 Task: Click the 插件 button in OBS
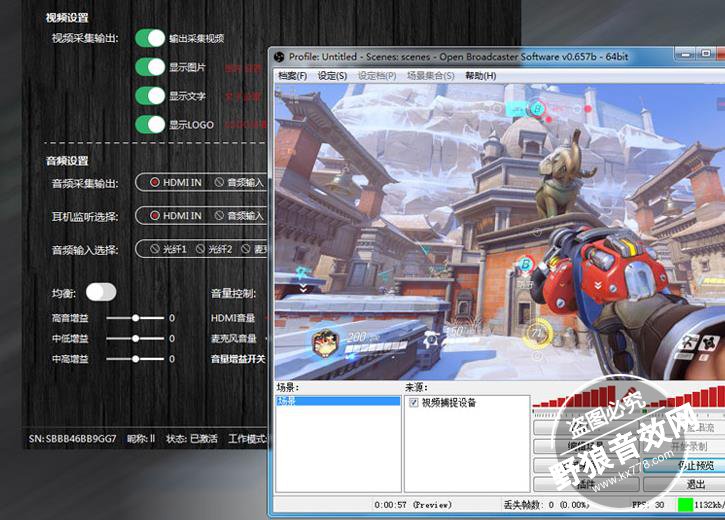click(x=586, y=484)
